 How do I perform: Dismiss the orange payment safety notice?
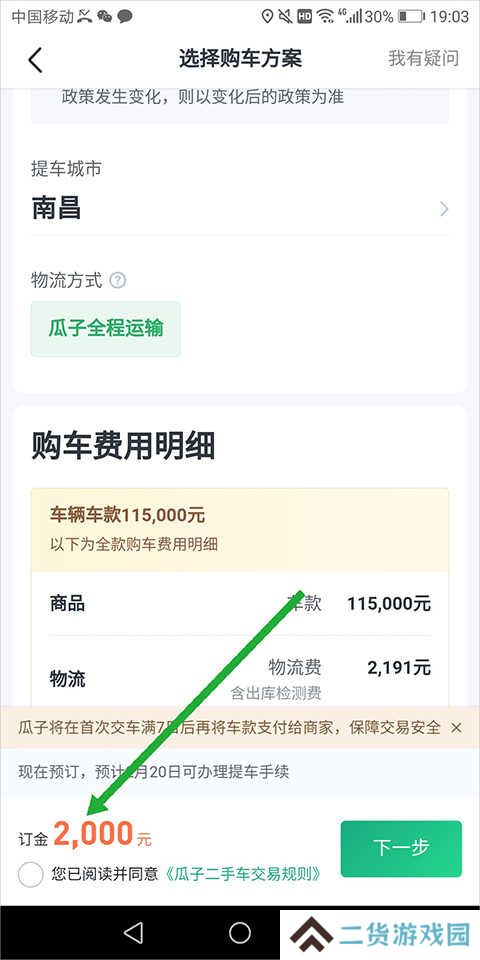coord(456,727)
